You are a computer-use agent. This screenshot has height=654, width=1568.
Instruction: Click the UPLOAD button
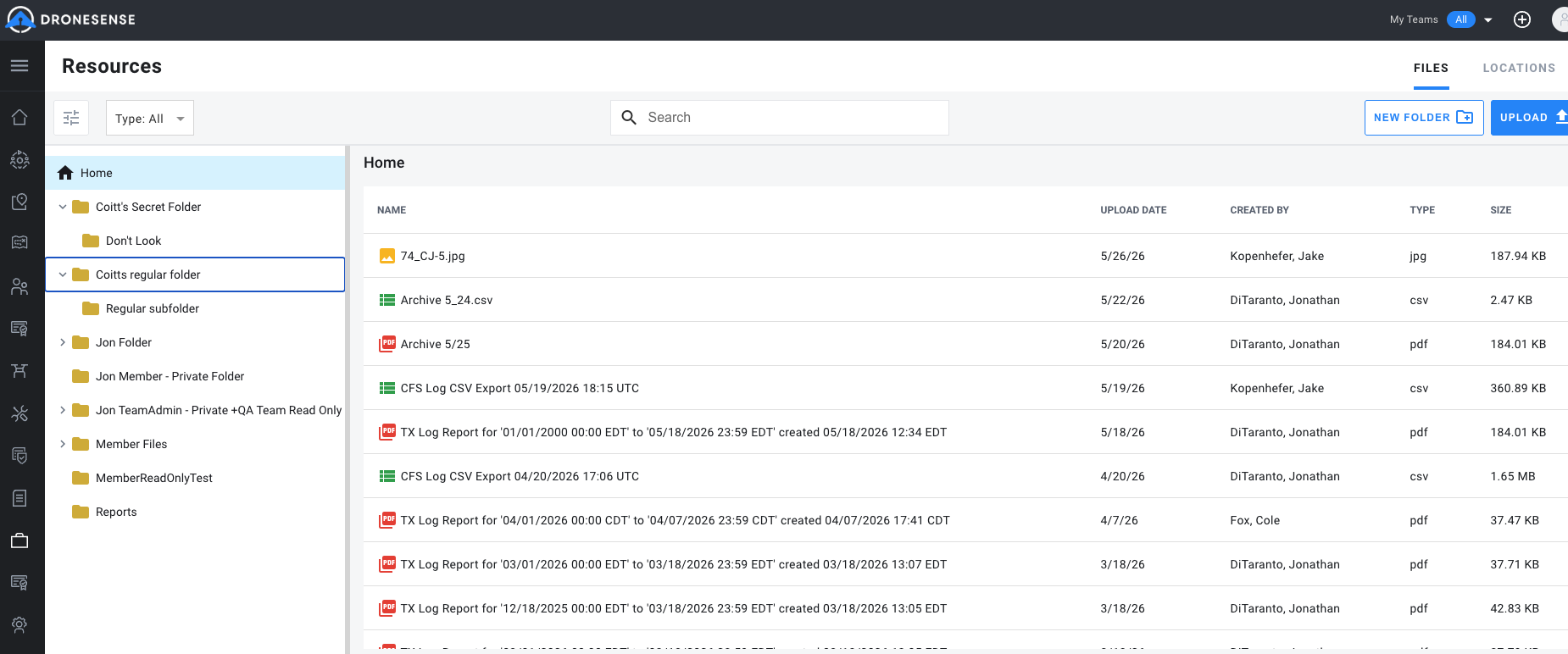pos(1529,118)
